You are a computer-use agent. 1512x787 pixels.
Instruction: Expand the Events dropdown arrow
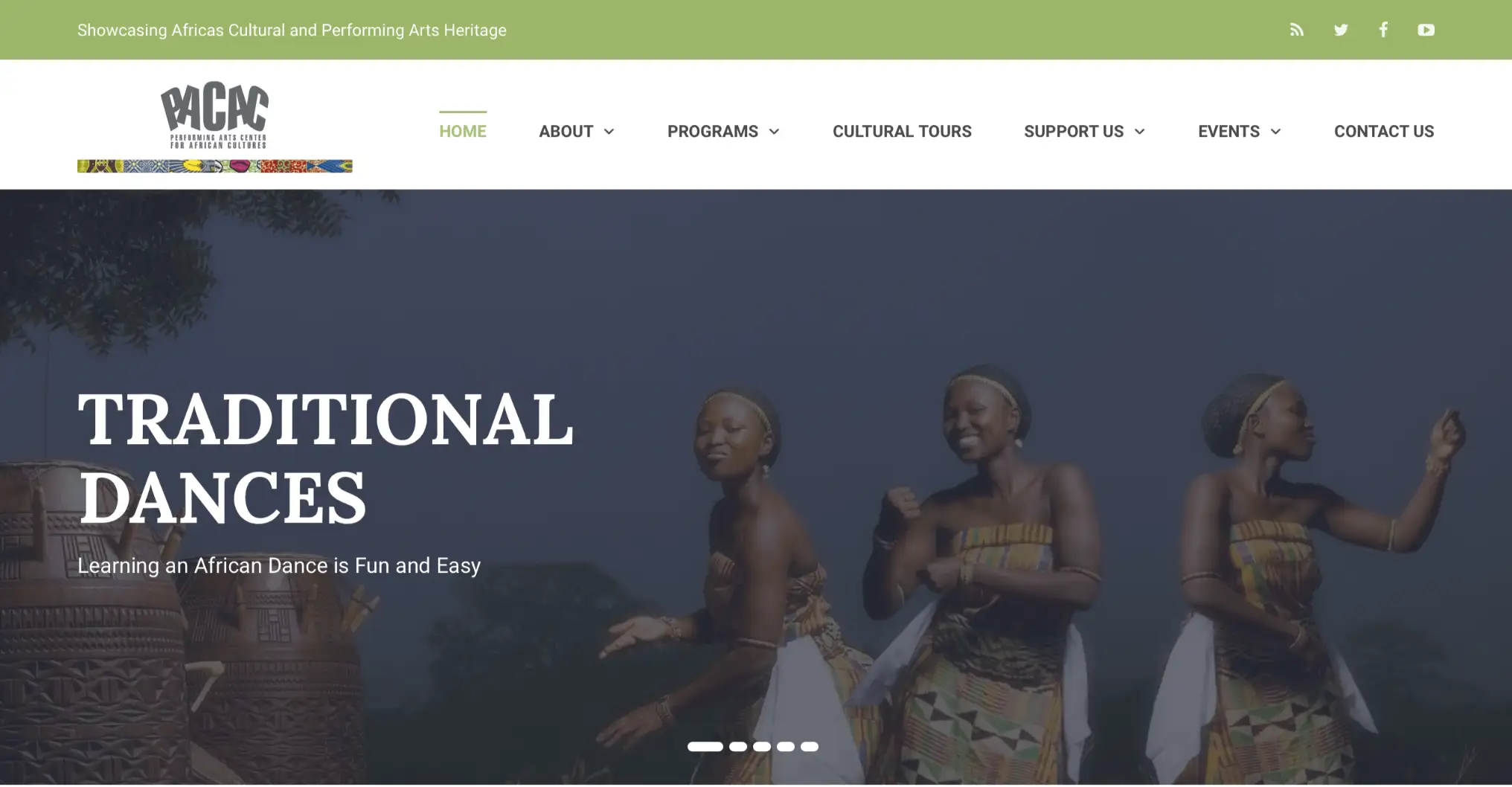[1275, 132]
